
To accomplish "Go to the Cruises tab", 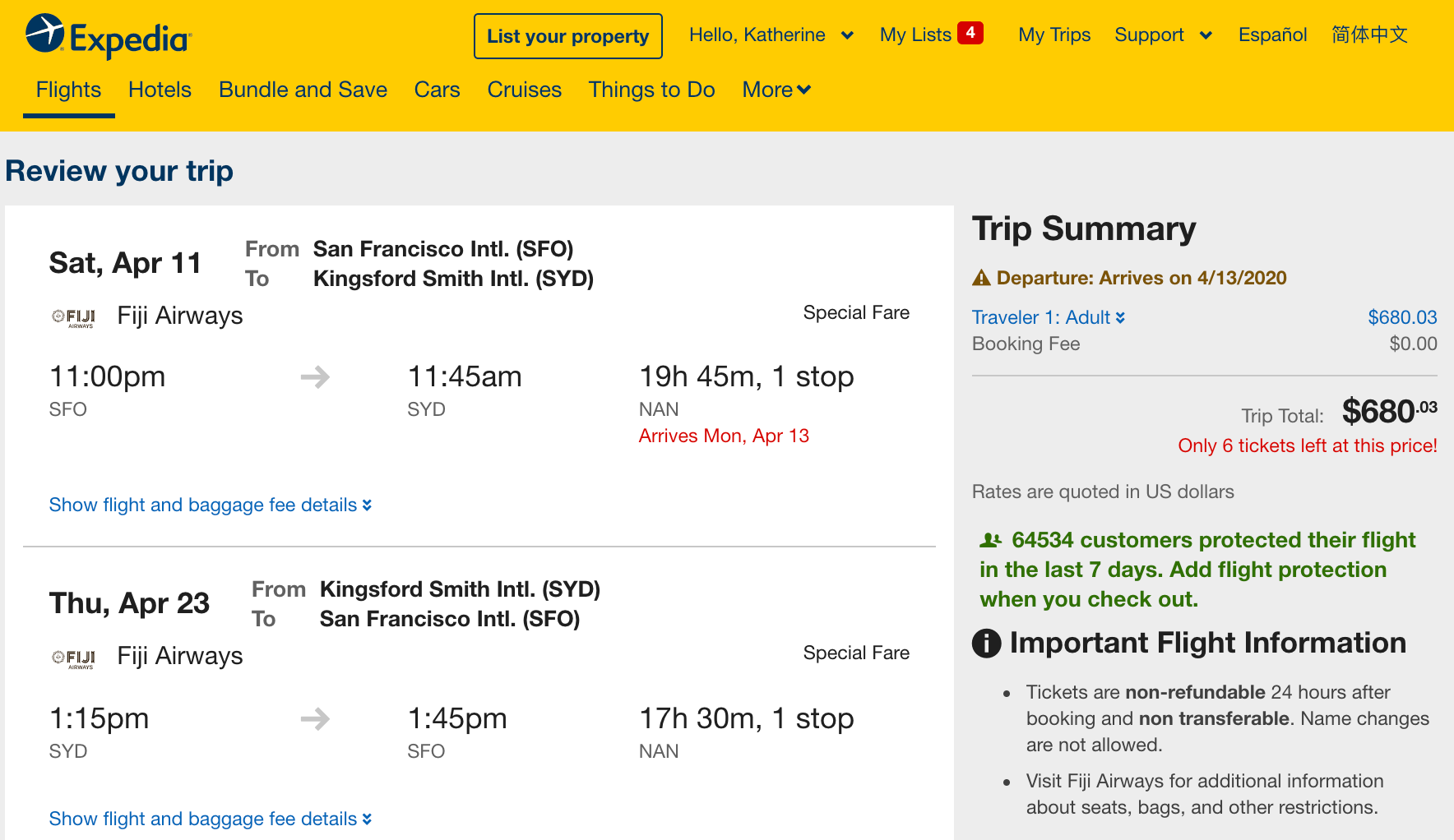I will [x=524, y=90].
